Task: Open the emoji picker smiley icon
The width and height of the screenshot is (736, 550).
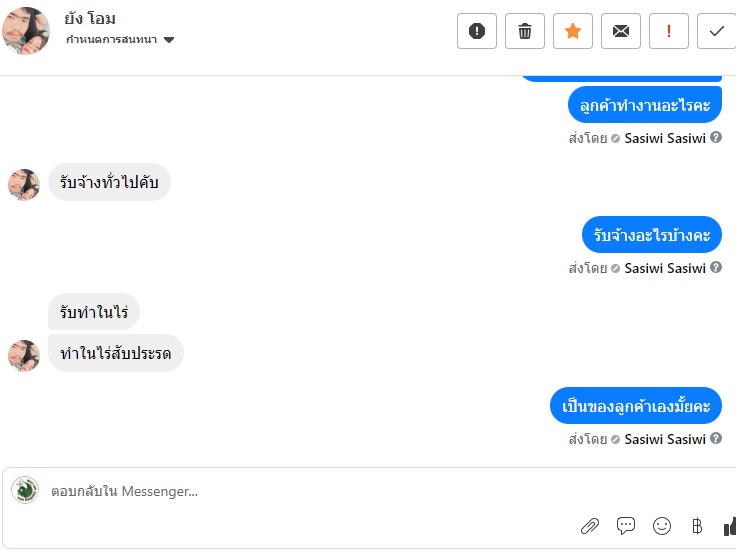Action: (x=662, y=526)
